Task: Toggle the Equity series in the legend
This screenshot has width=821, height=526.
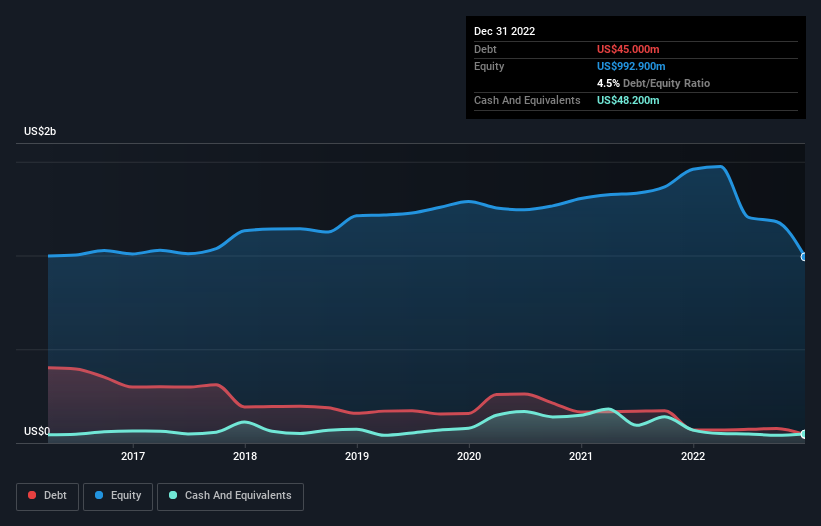Action: click(118, 496)
